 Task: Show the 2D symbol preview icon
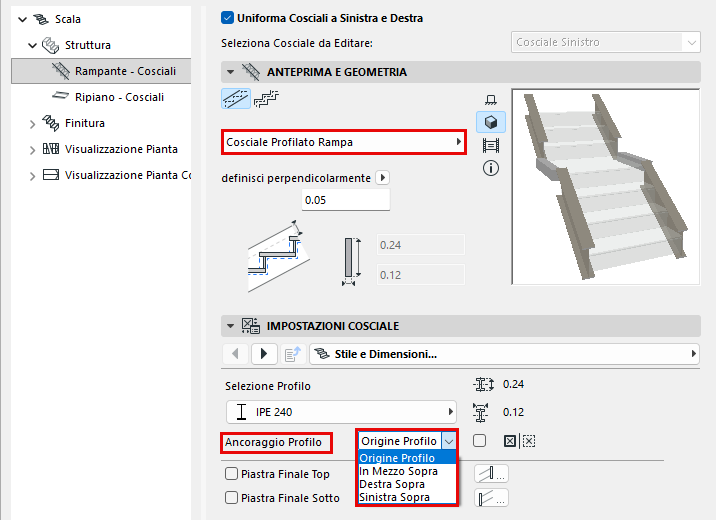coord(490,100)
